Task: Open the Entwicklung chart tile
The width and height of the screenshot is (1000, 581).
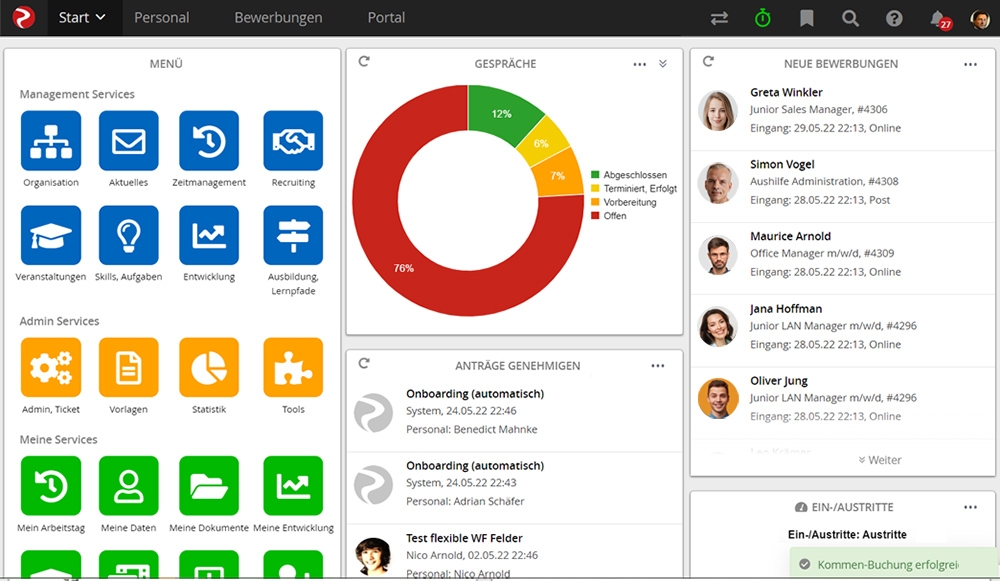Action: [209, 235]
